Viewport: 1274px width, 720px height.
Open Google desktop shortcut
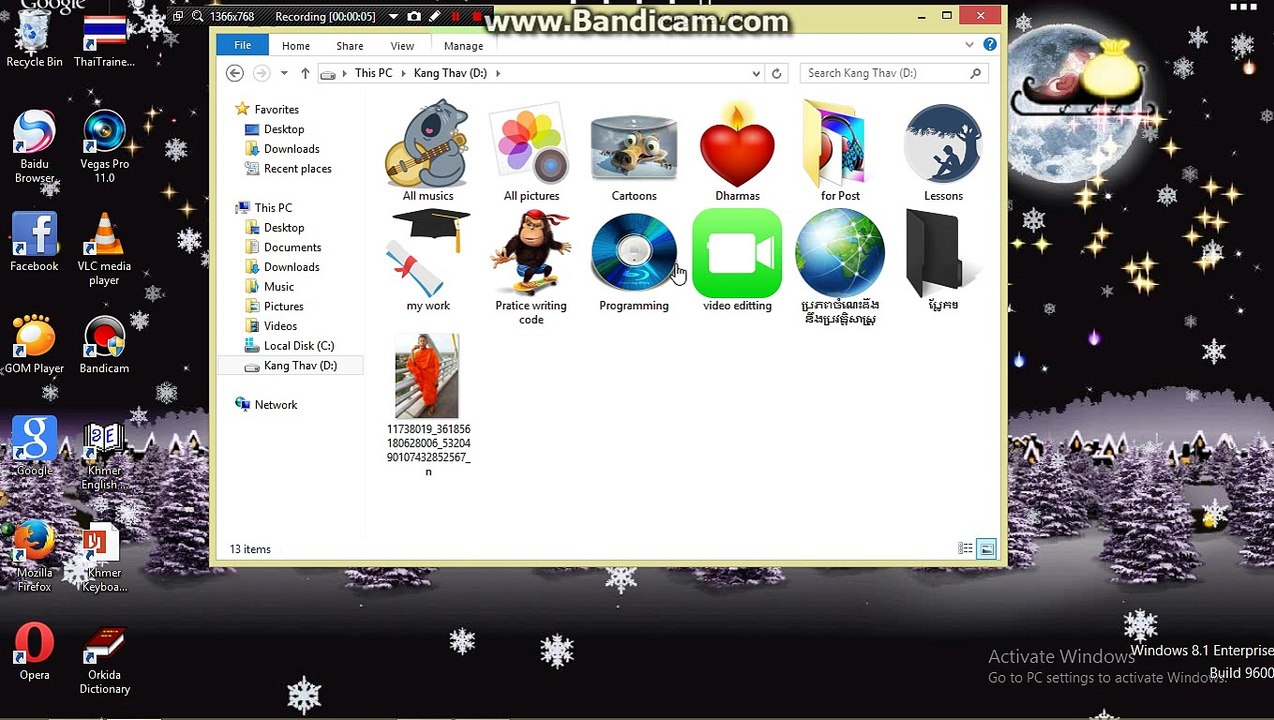tap(34, 447)
